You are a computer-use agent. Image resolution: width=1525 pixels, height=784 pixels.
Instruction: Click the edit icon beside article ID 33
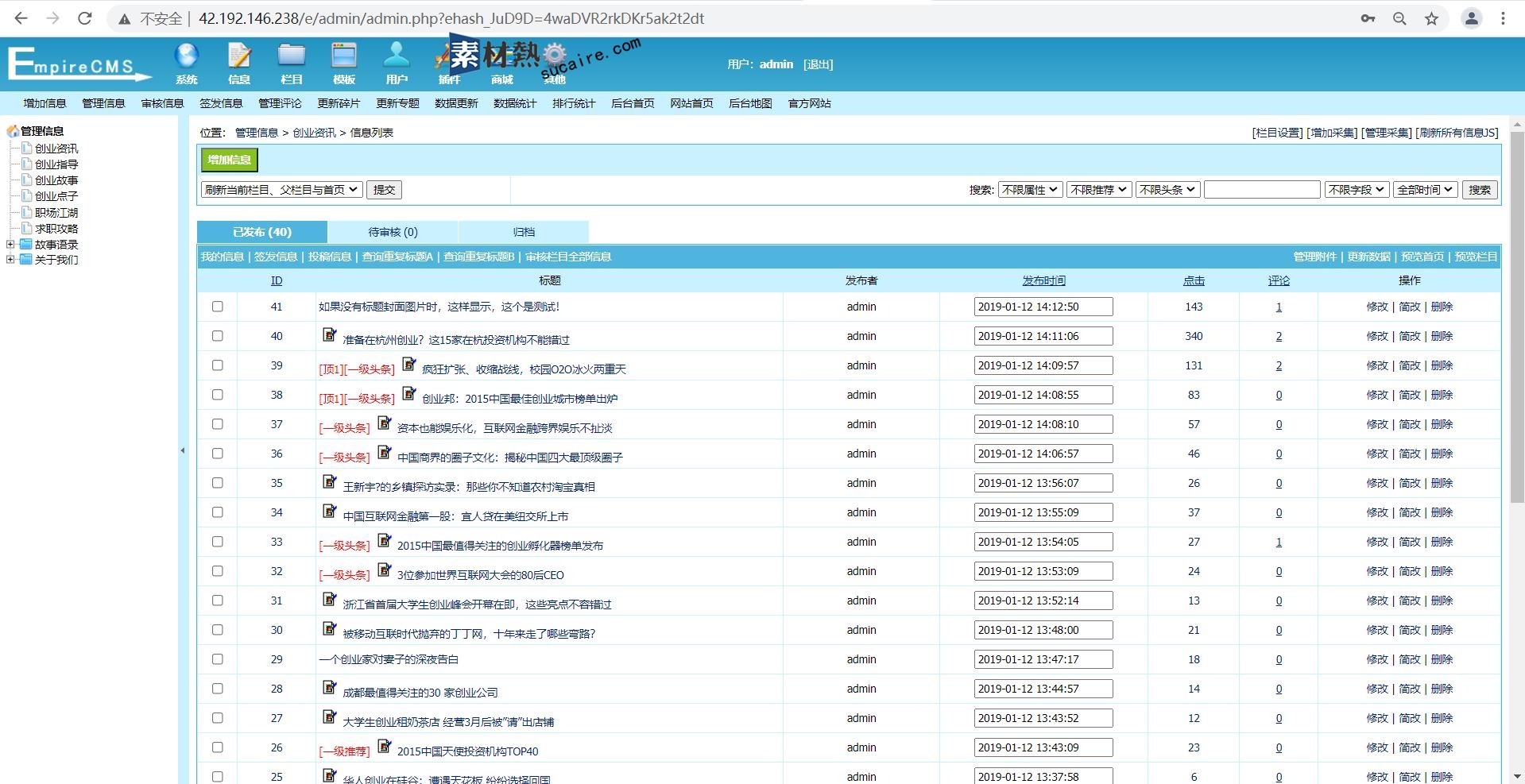click(384, 540)
